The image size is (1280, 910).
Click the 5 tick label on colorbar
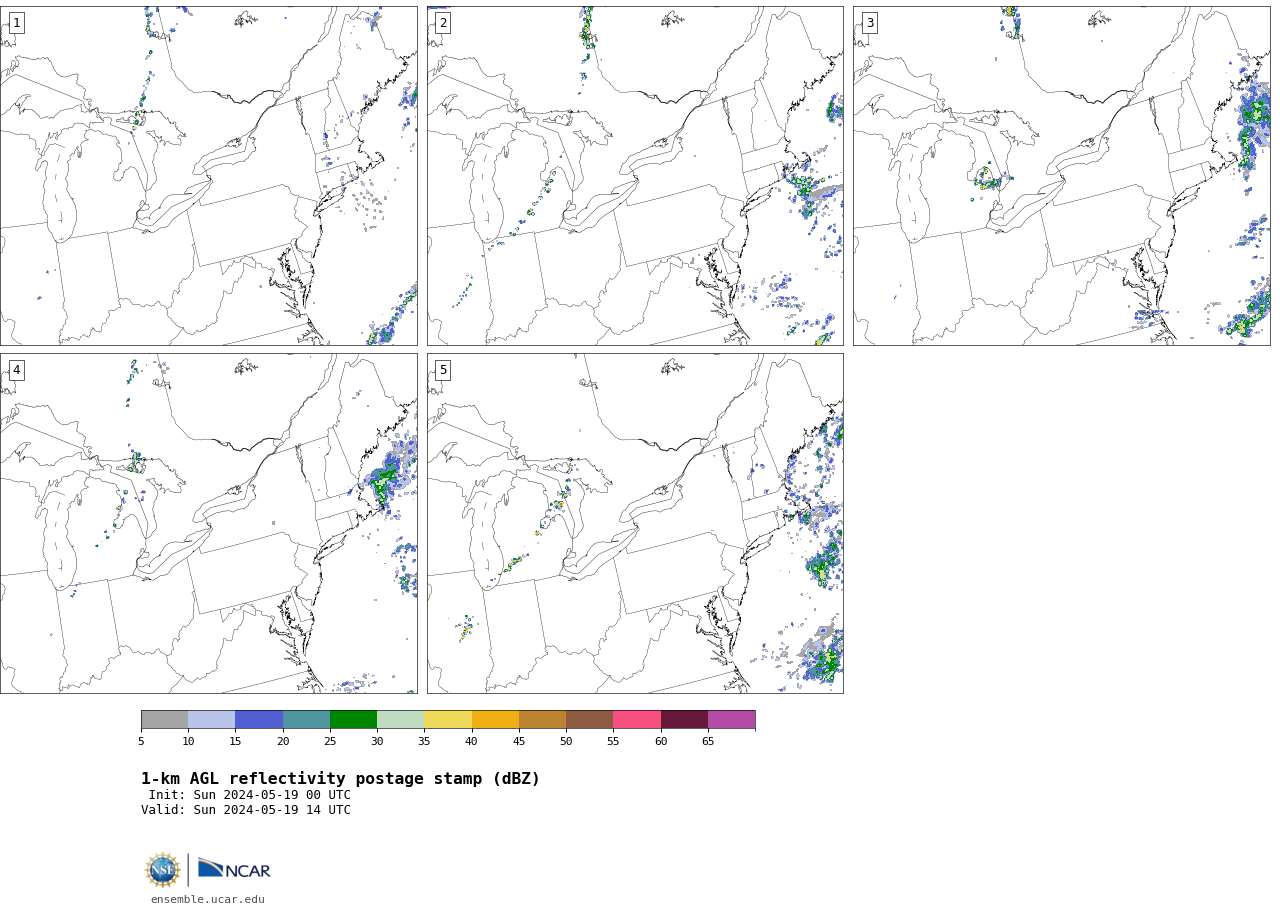click(141, 741)
